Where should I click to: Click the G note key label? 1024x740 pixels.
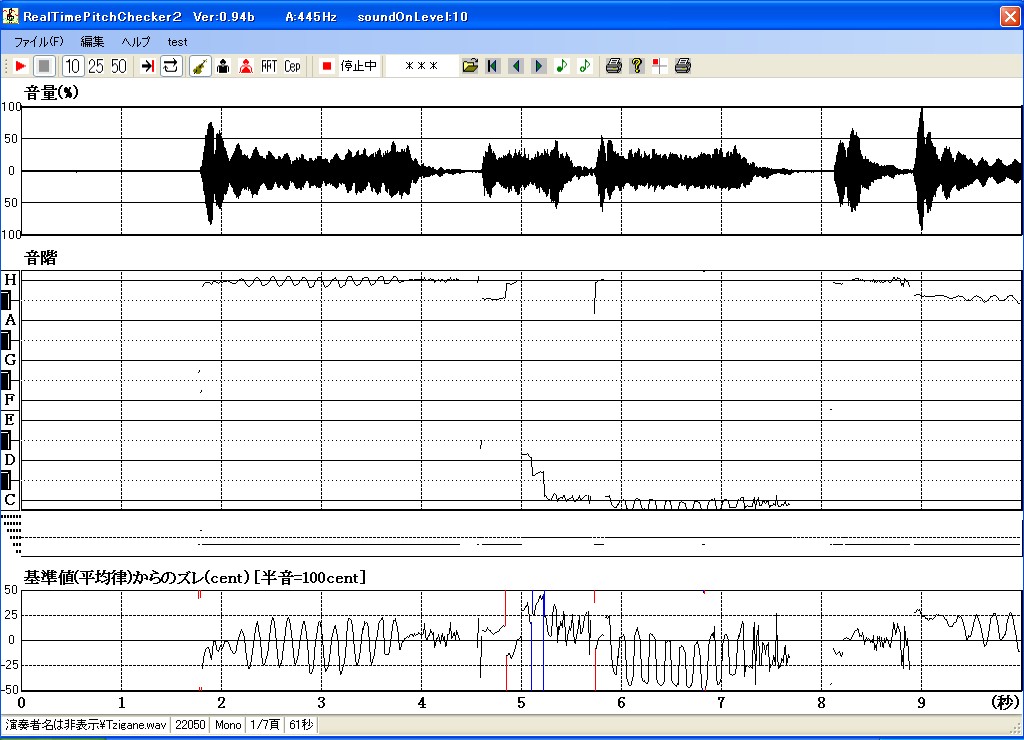(10, 360)
